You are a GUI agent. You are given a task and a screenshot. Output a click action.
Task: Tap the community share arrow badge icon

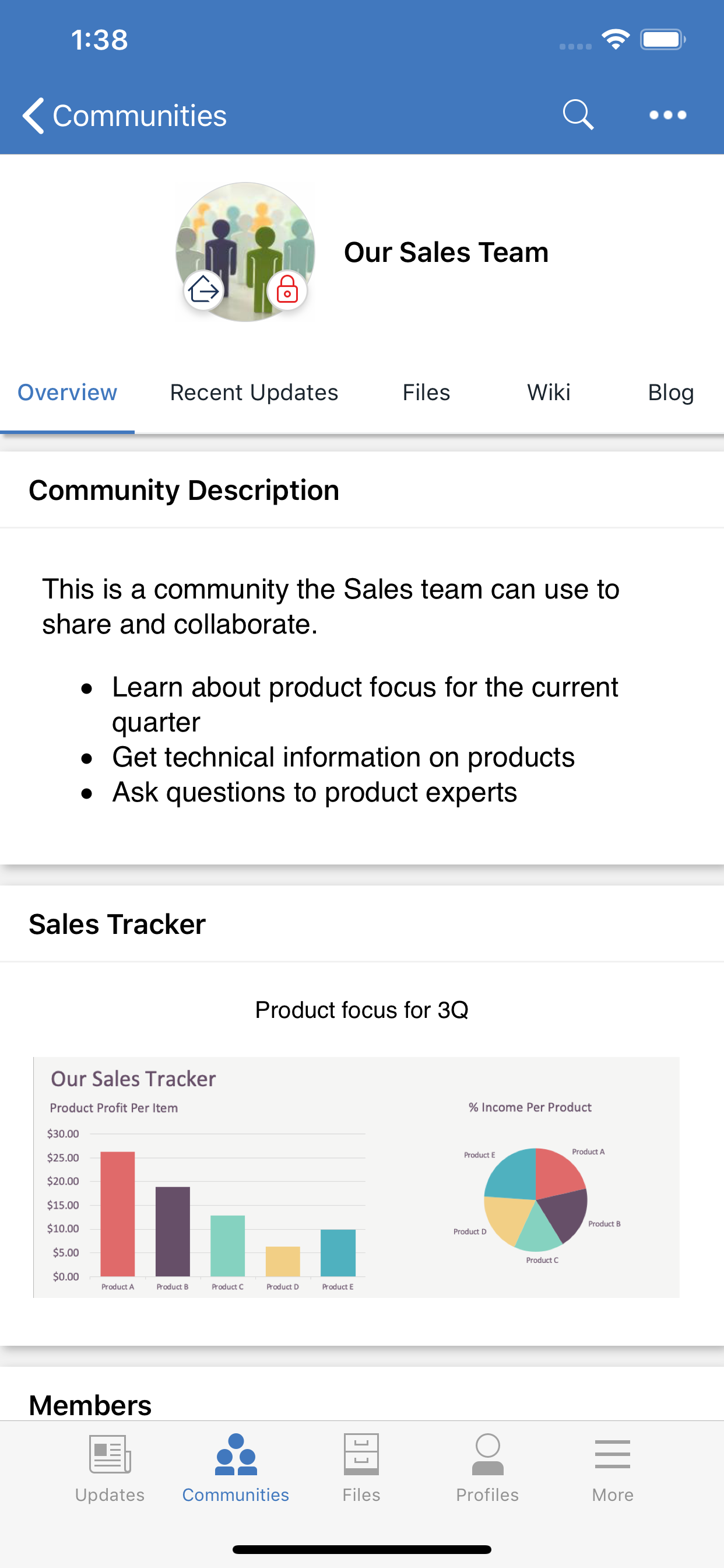coord(203,290)
